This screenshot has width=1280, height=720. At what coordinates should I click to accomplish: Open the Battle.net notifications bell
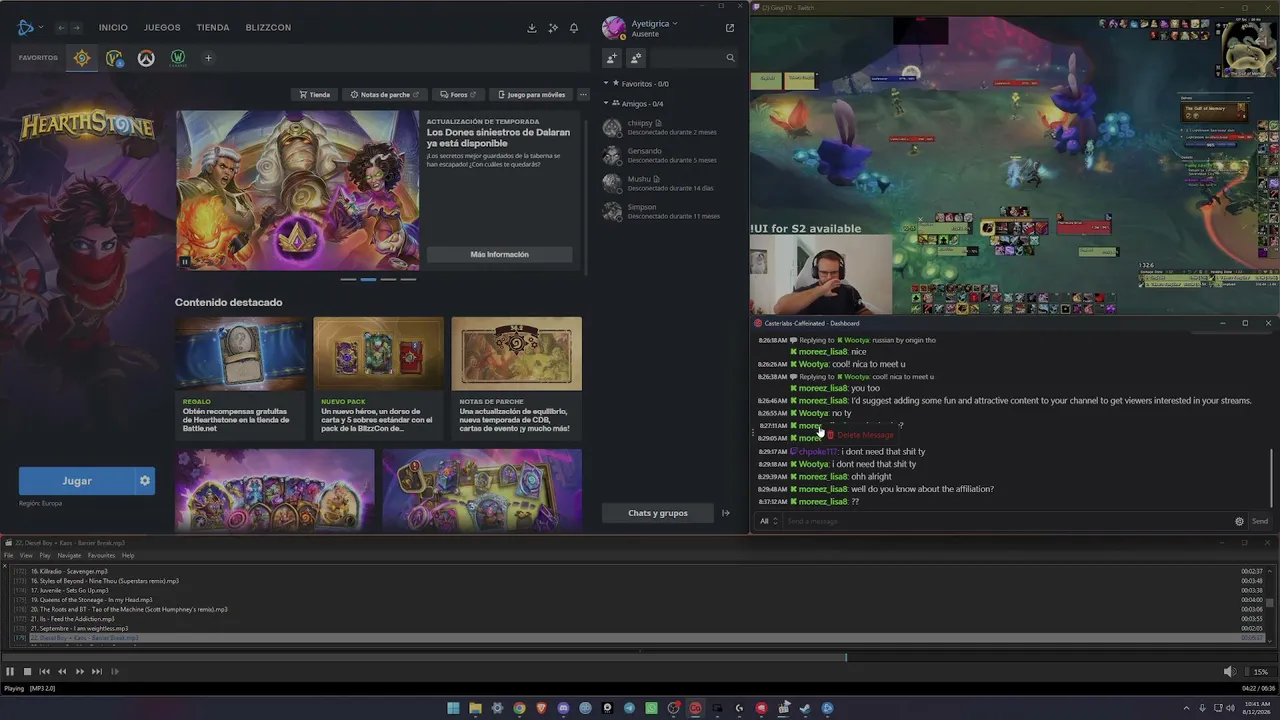[574, 28]
